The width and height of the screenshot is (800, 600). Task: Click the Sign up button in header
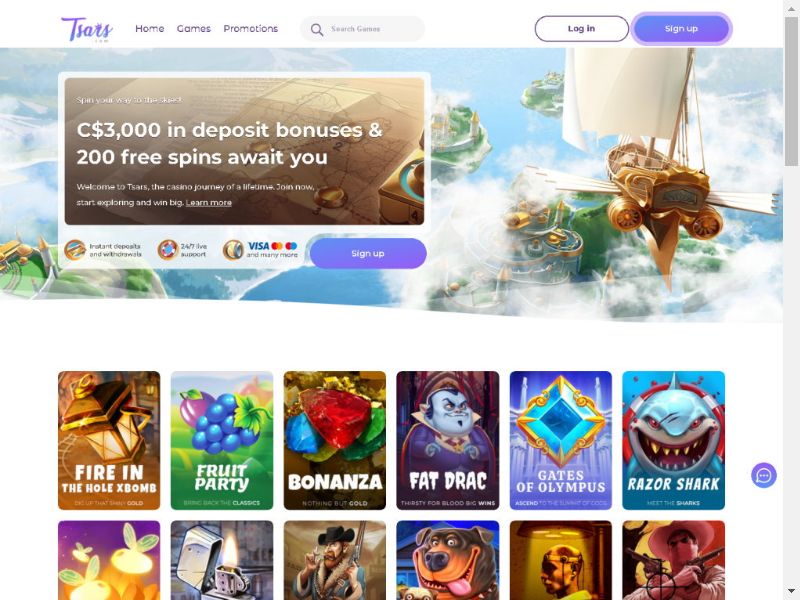[681, 29]
